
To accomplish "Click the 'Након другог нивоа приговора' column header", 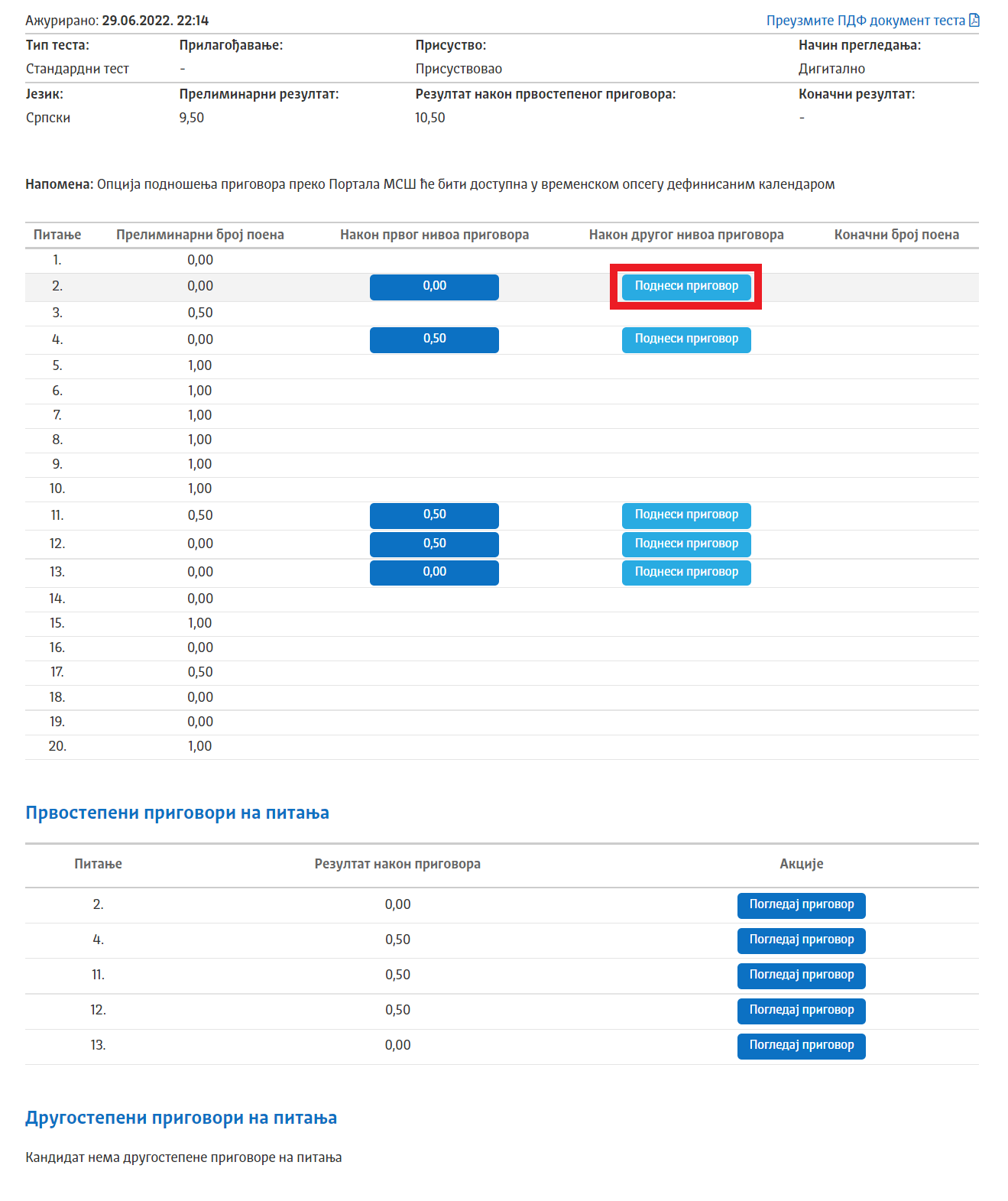I will point(686,235).
